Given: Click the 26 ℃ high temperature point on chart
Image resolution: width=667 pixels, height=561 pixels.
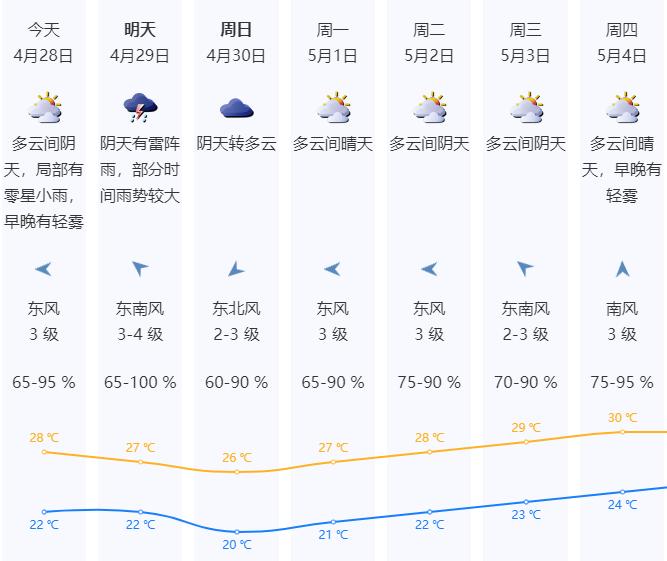Looking at the screenshot, I should point(237,472).
